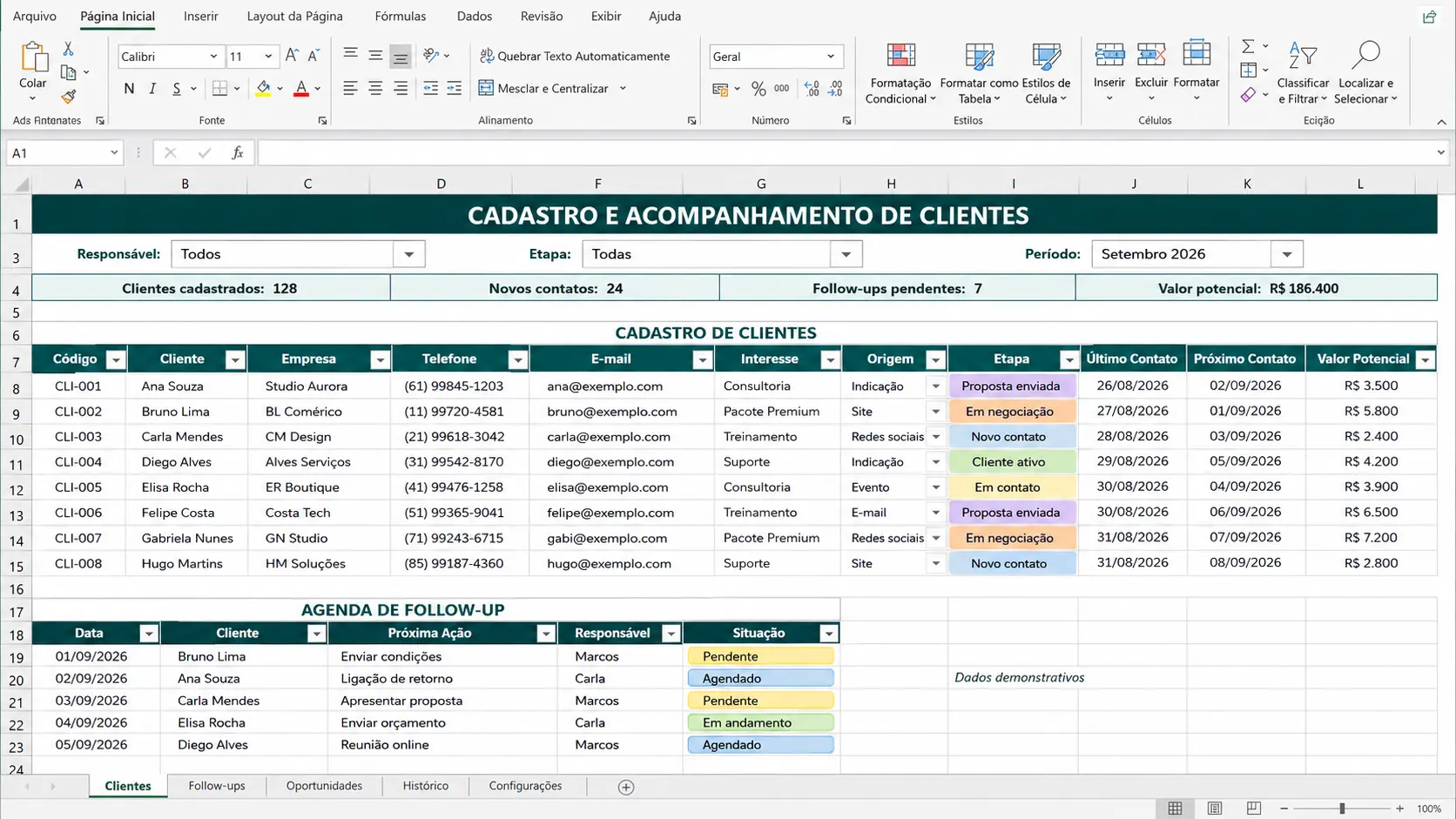Expand the Responsável Todos dropdown
Viewport: 1456px width, 819px height.
click(x=408, y=254)
